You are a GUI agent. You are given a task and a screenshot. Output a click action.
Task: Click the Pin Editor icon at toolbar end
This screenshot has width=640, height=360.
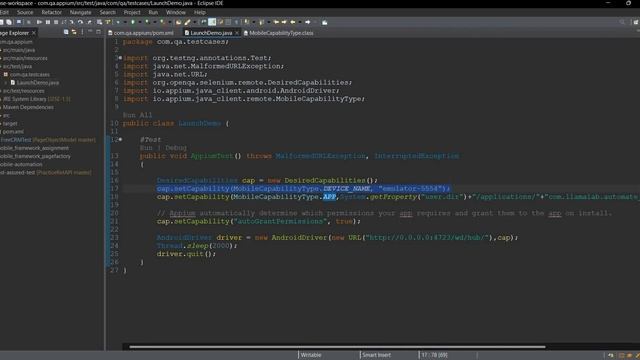pos(324,22)
